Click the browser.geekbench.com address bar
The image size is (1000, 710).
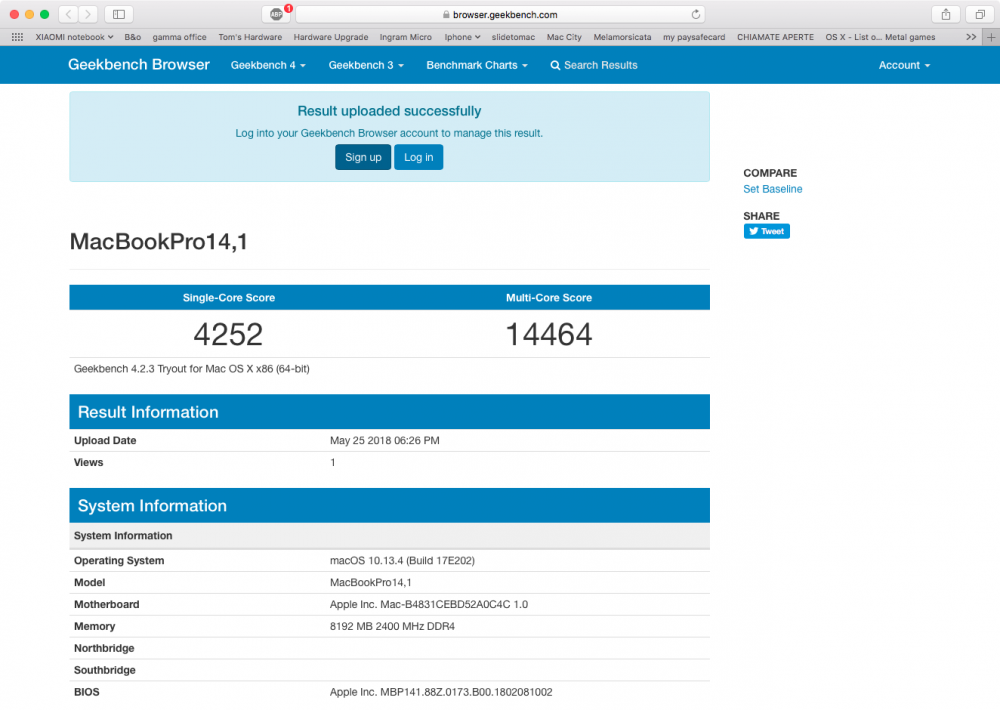tap(500, 14)
